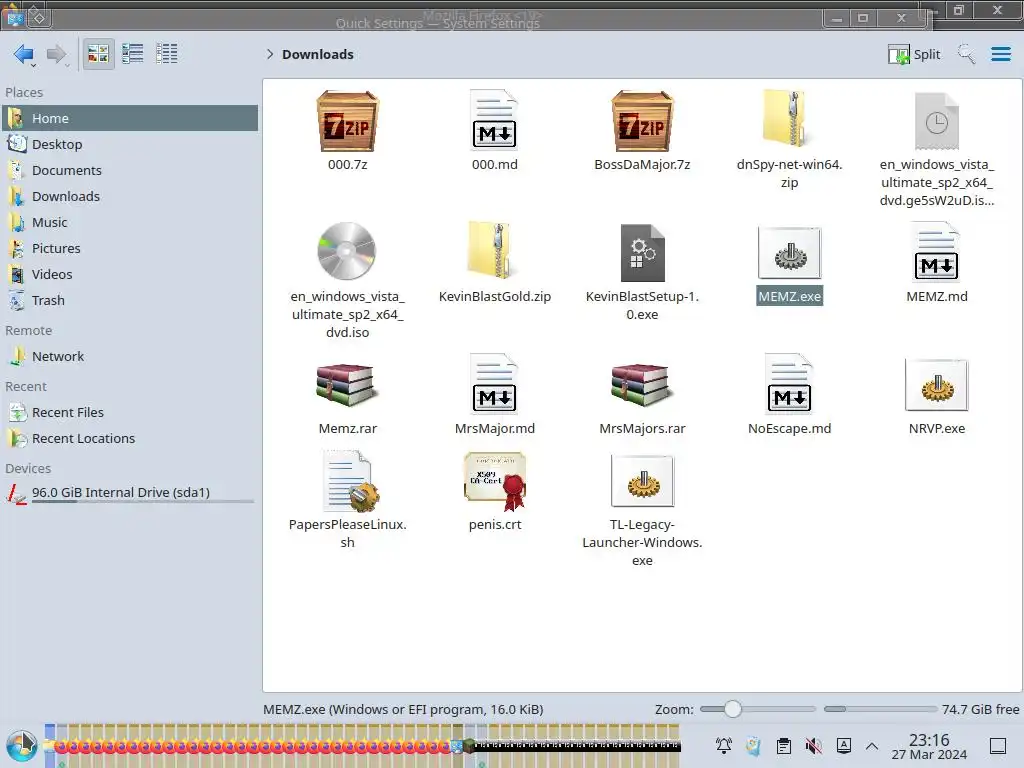Select the partial Vista download file icon
1024x768 pixels.
click(x=936, y=121)
